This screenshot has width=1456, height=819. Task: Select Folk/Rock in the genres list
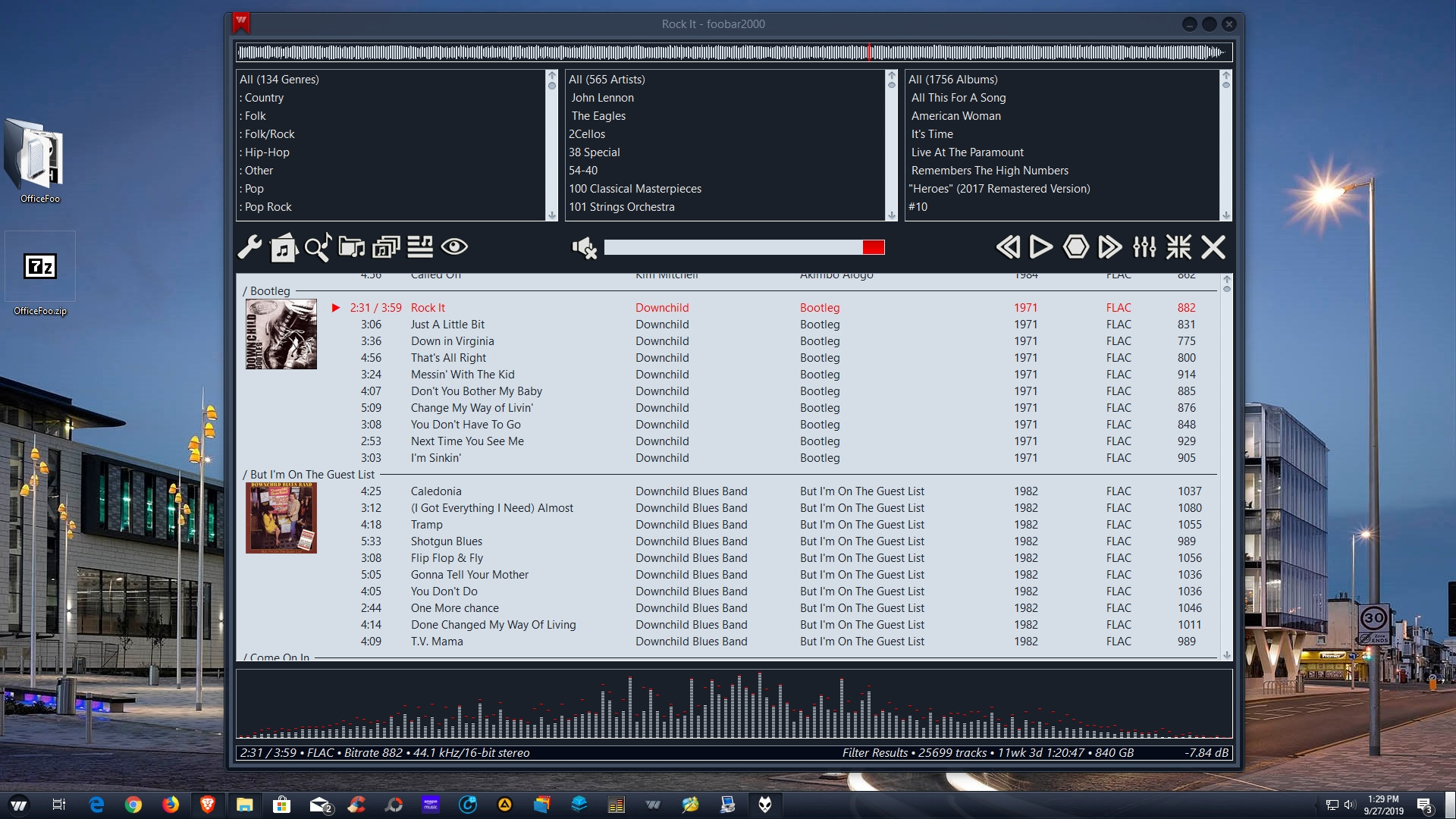point(269,134)
